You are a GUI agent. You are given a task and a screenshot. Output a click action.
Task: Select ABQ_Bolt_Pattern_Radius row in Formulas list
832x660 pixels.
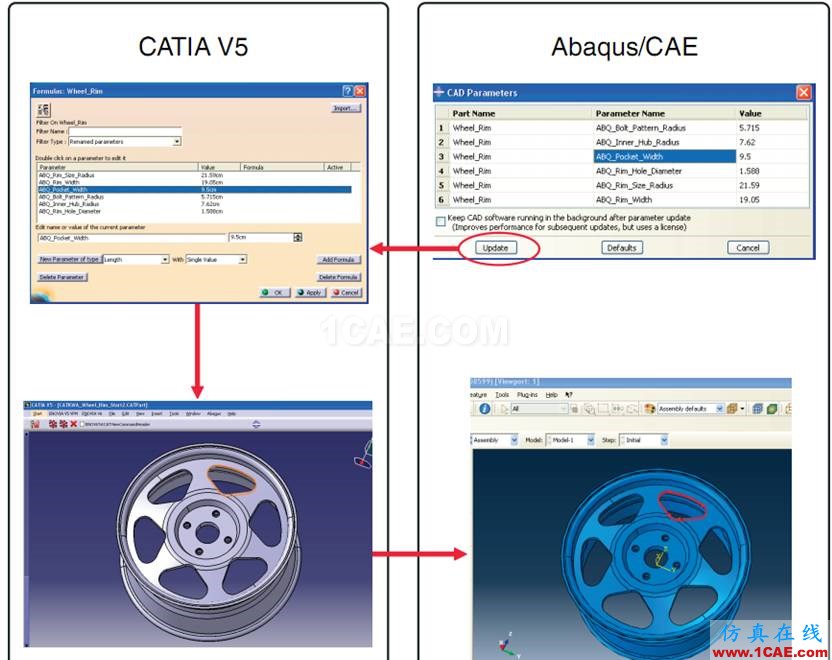click(x=194, y=197)
